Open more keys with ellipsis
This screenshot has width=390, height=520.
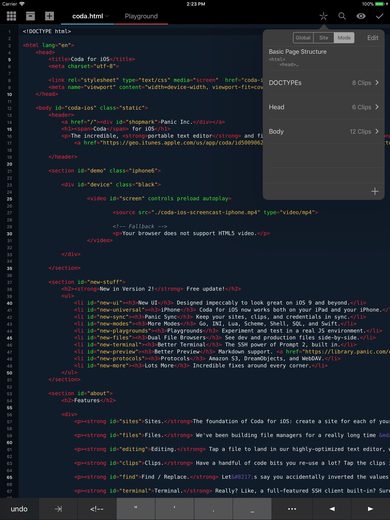point(292,509)
